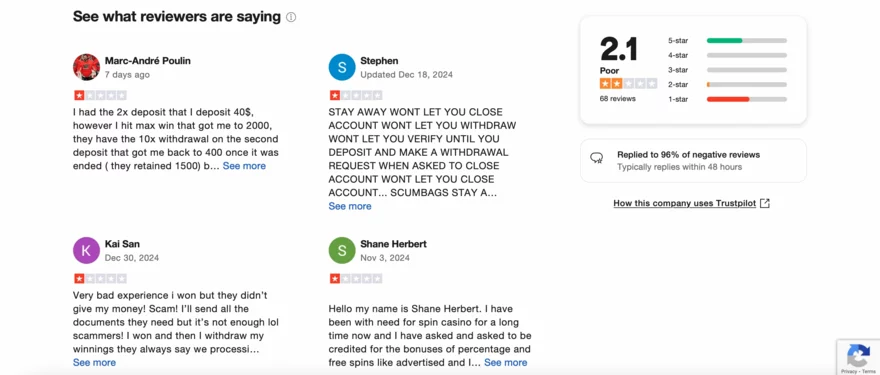Expand Shane Herbert's review with See more
880x375 pixels.
coord(506,363)
